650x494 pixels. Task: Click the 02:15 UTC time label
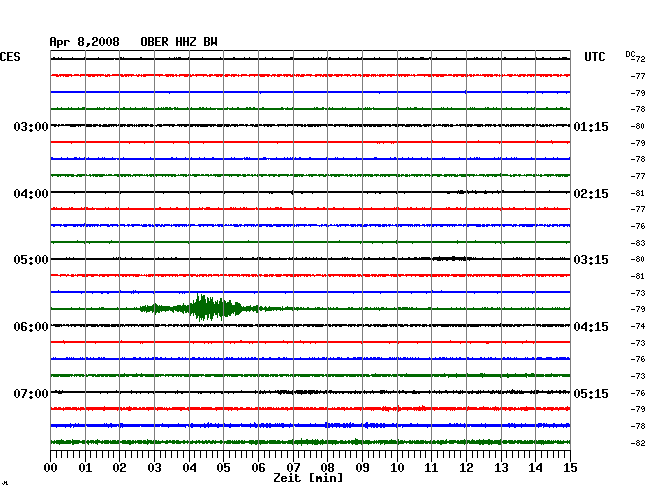591,194
